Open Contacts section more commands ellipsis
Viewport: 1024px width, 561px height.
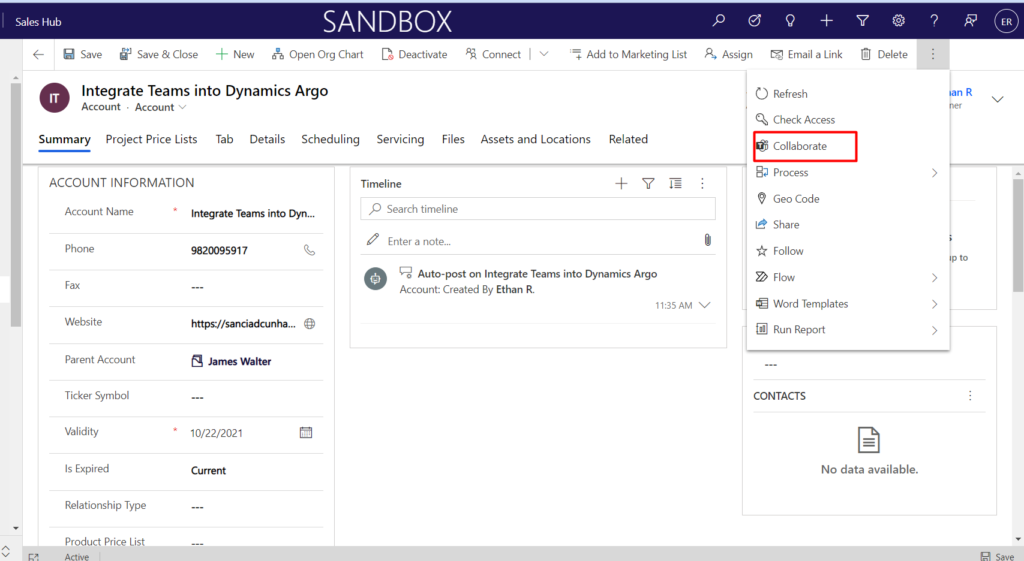[970, 396]
